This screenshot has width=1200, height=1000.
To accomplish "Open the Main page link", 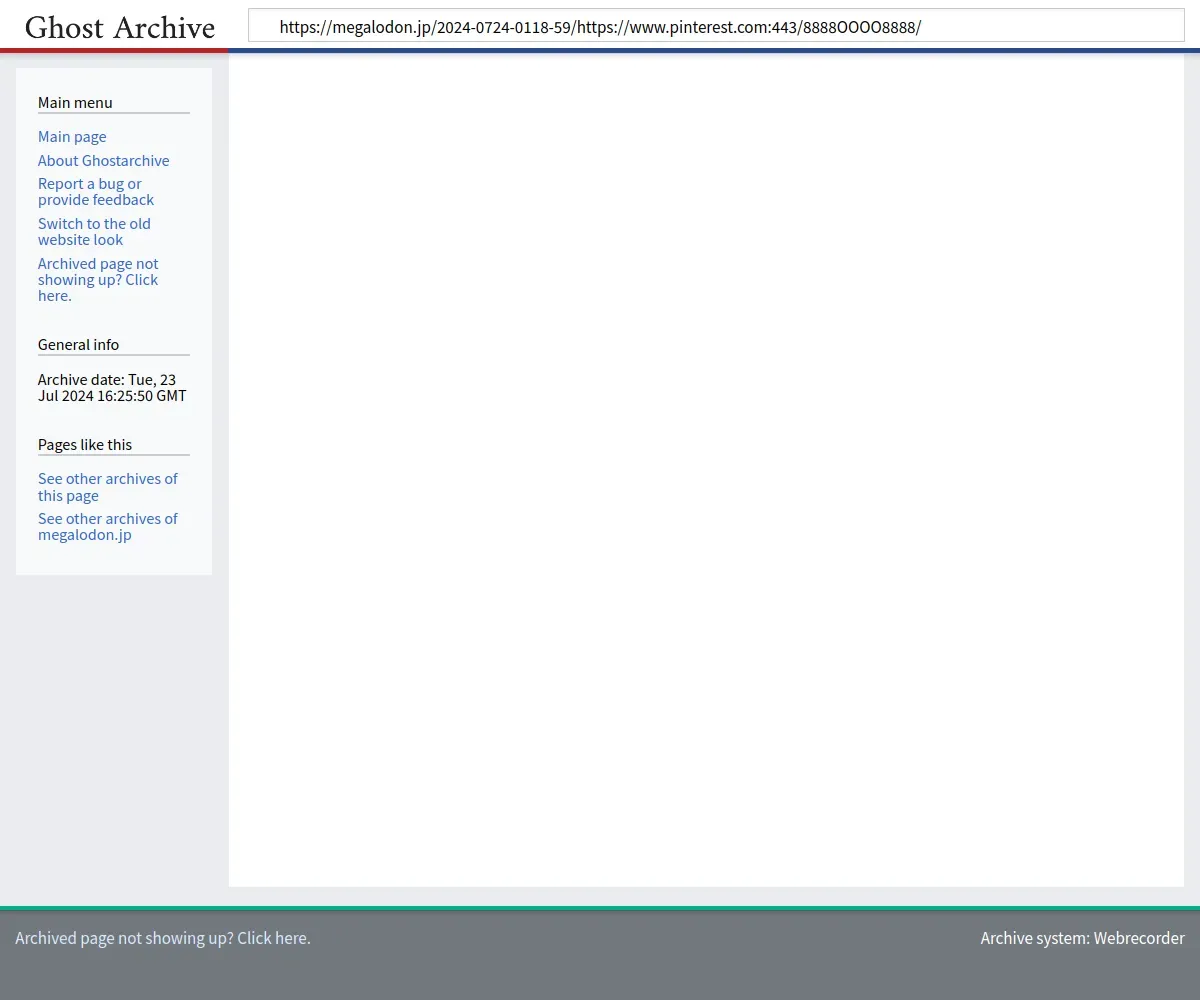I will tap(72, 137).
